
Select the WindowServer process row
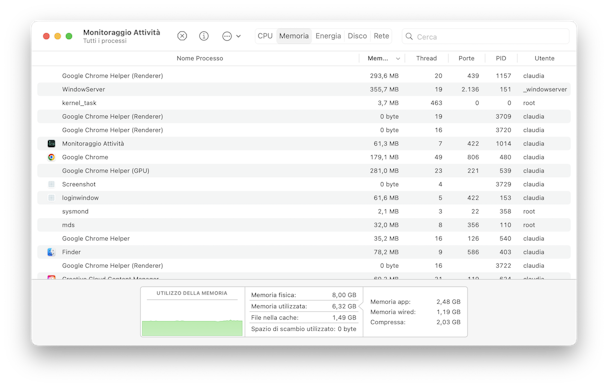(304, 89)
